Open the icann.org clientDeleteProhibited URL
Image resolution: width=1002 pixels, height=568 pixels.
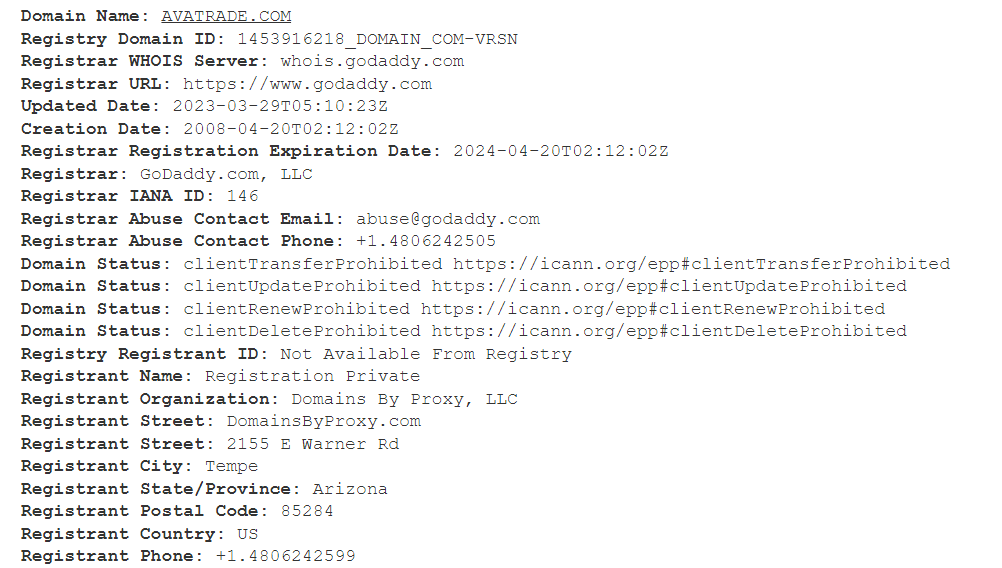[x=669, y=331]
